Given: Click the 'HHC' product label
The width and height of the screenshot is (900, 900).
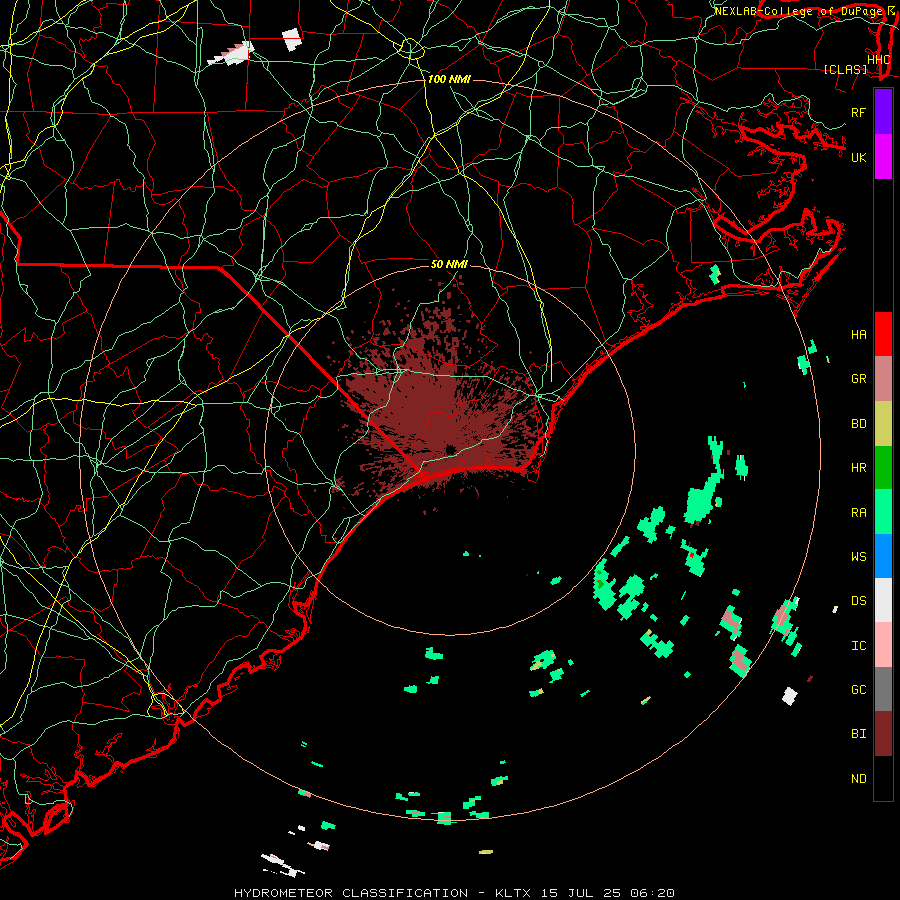Looking at the screenshot, I should click(x=879, y=59).
